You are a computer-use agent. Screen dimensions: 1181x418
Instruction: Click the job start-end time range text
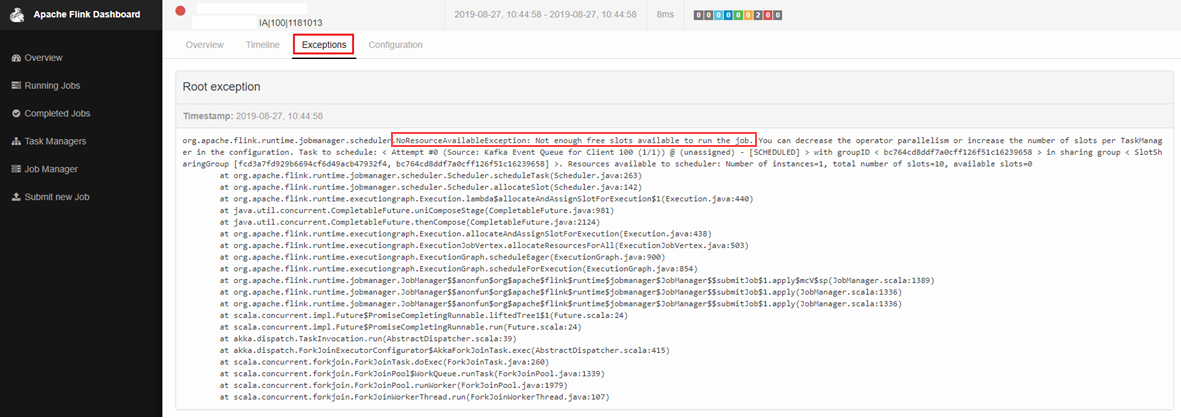pyautogui.click(x=545, y=14)
